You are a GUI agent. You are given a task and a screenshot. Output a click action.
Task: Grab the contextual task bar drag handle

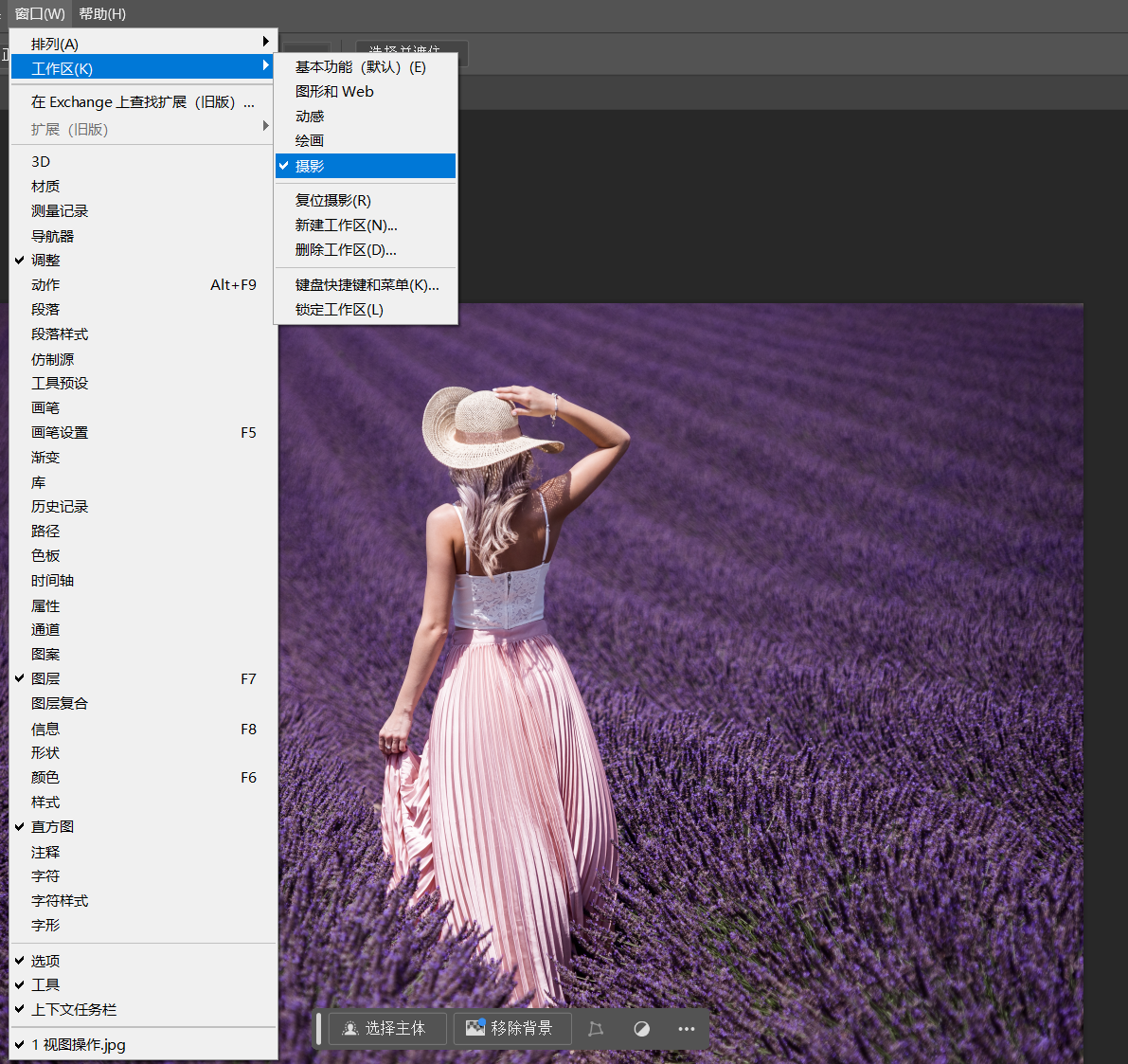(319, 1029)
